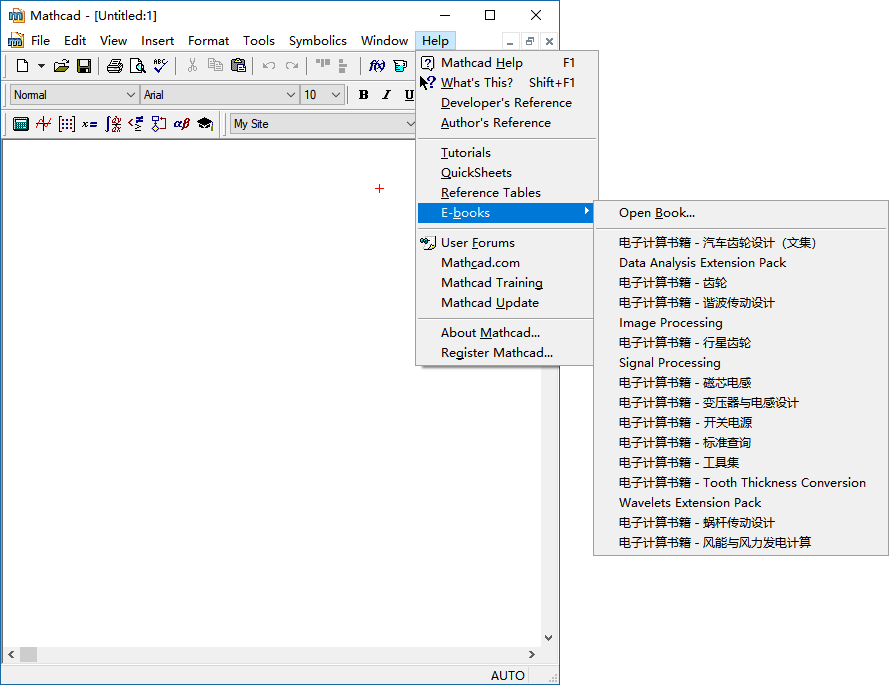889x685 pixels.
Task: Open the font size 10 dropdown
Action: pyautogui.click(x=336, y=95)
